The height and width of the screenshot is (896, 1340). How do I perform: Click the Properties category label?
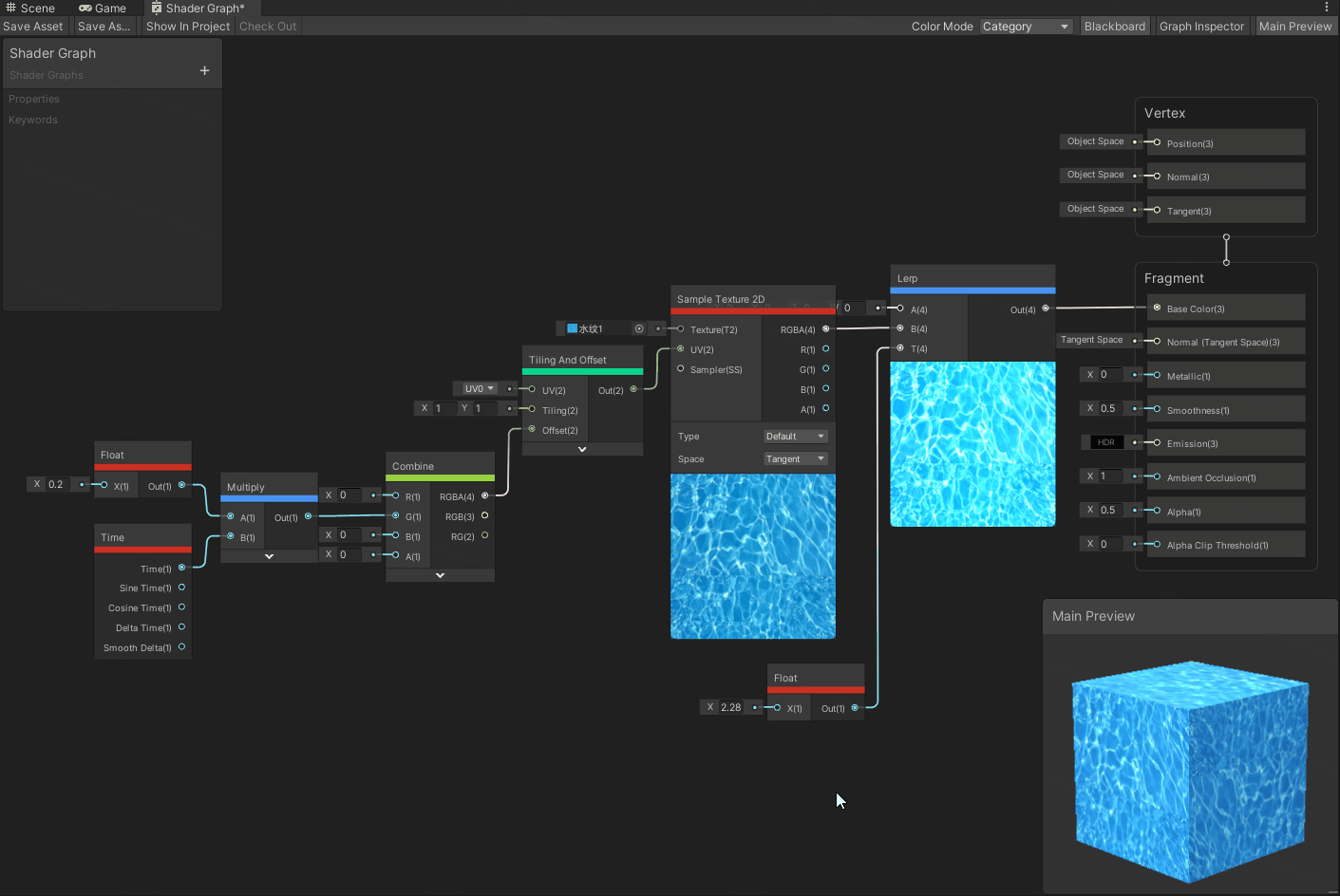34,99
